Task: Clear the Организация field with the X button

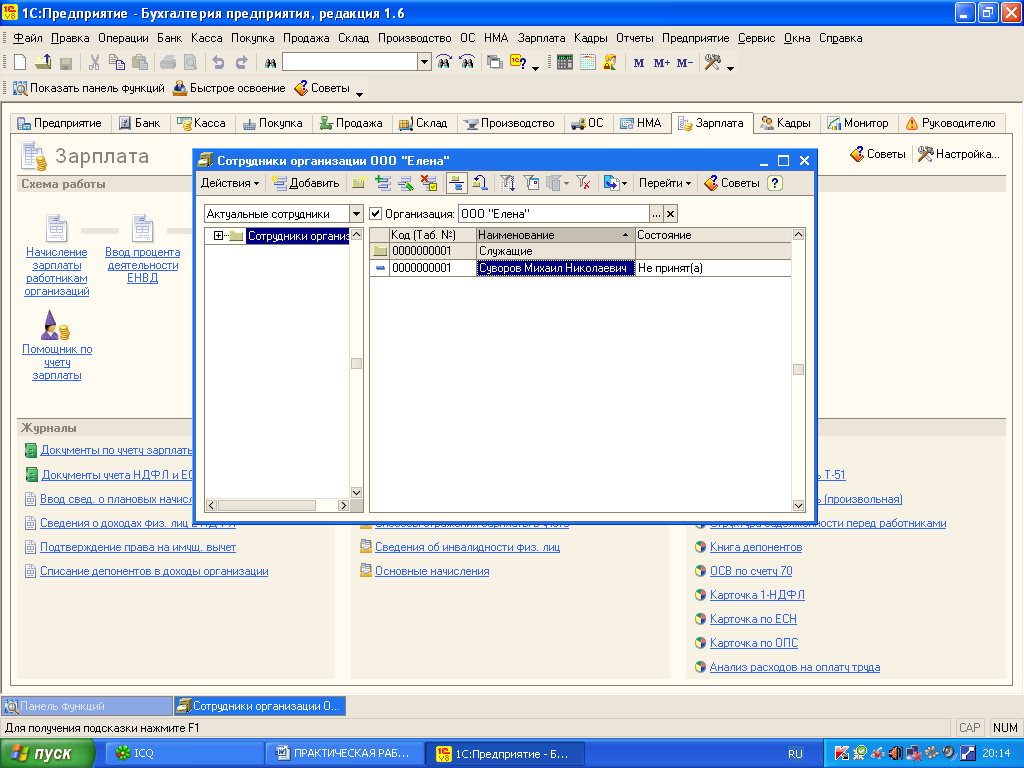Action: pyautogui.click(x=670, y=214)
